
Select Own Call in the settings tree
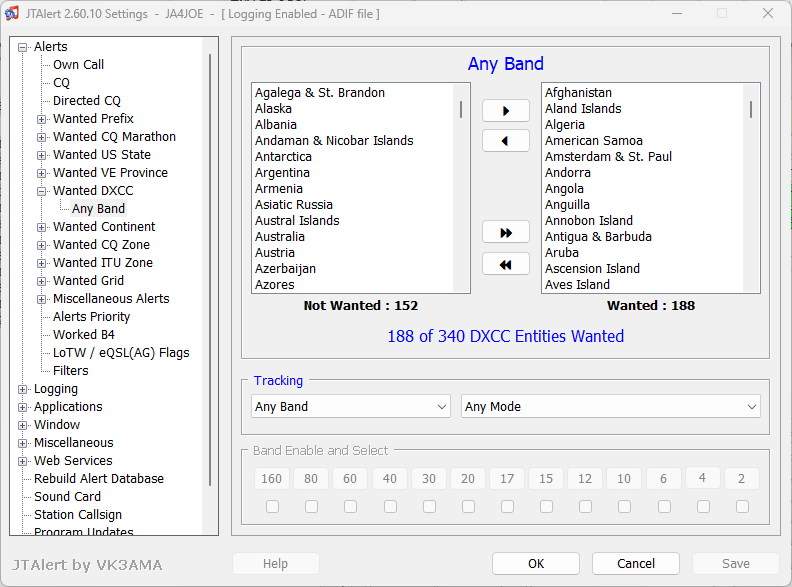(78, 65)
